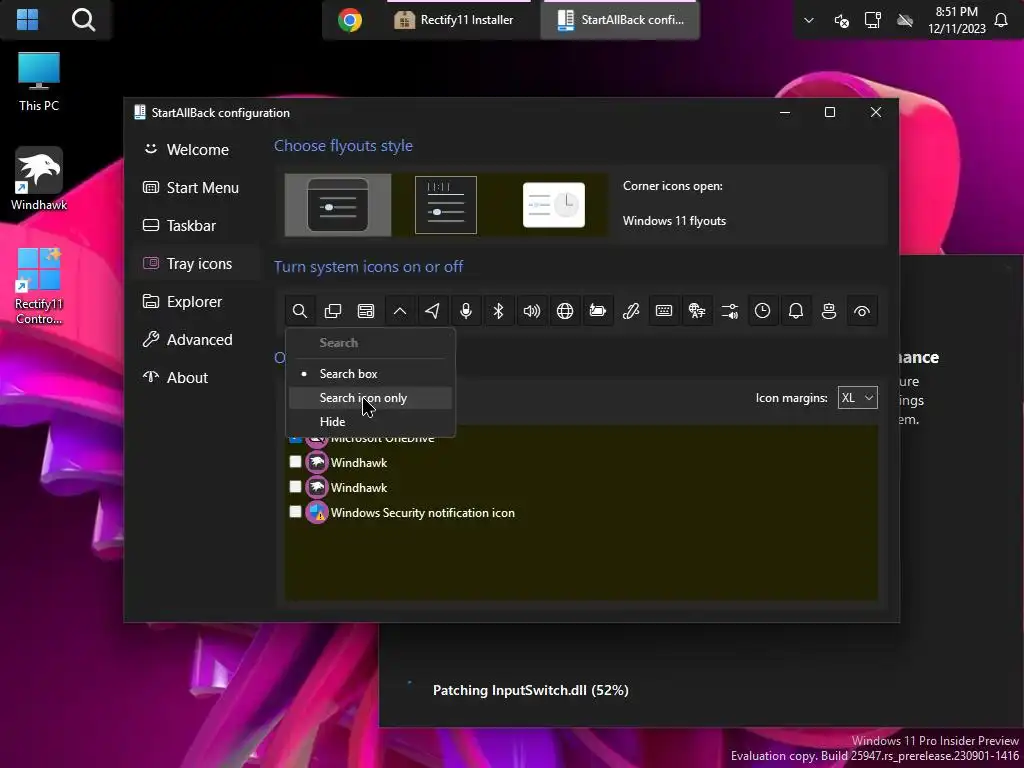Check the Windhawk box just below Microsoft OneDrive
The image size is (1024, 768).
pos(295,462)
